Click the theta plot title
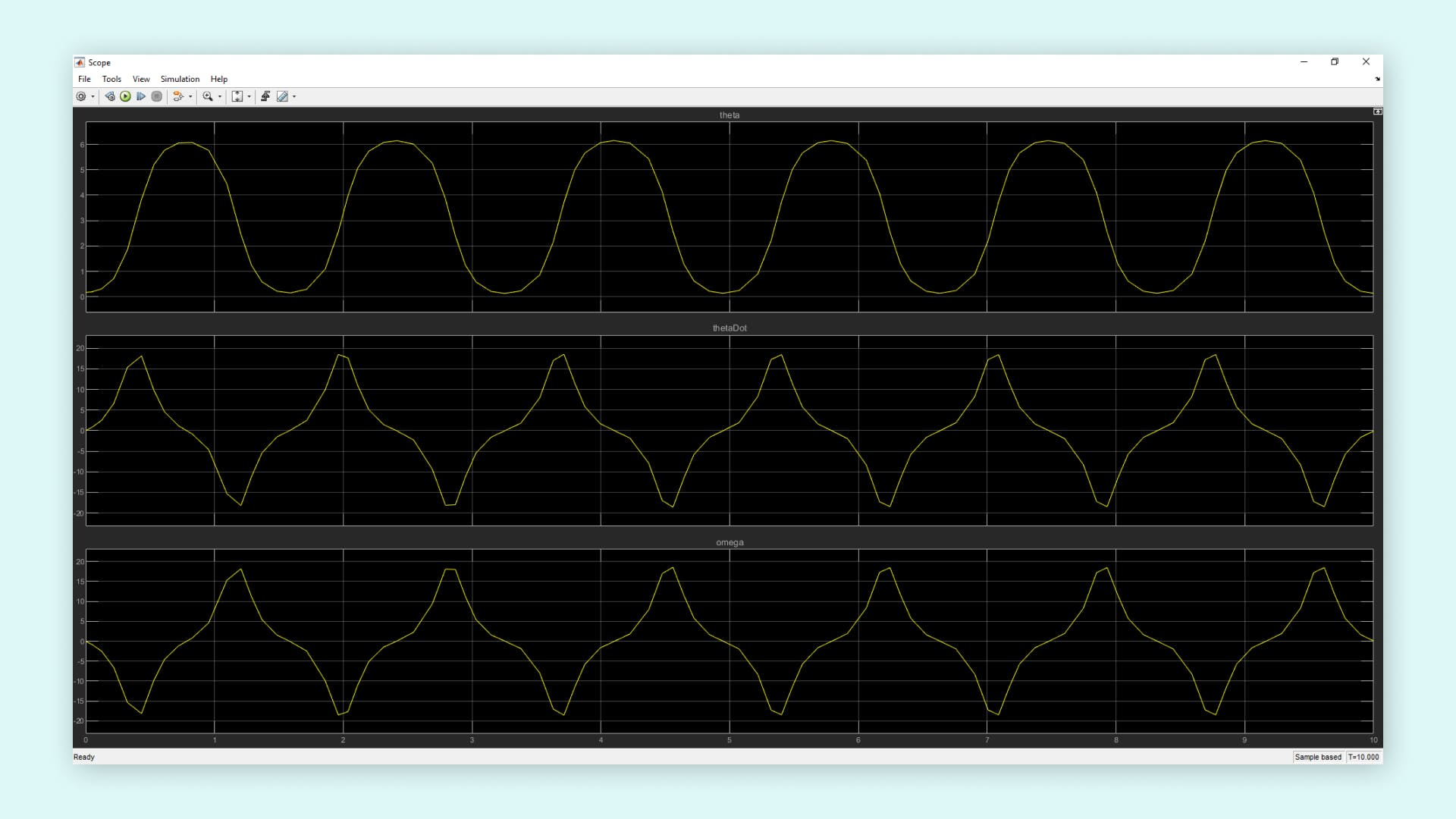This screenshot has height=819, width=1456. [730, 115]
